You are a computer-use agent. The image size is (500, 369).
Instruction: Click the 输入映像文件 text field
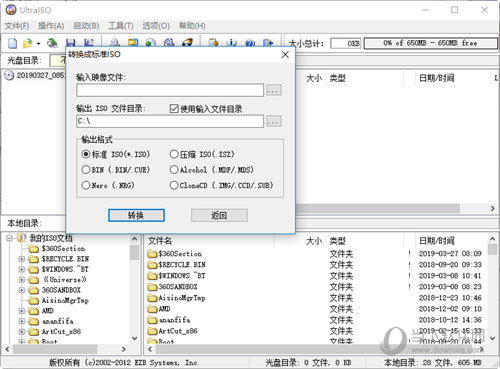click(x=170, y=90)
